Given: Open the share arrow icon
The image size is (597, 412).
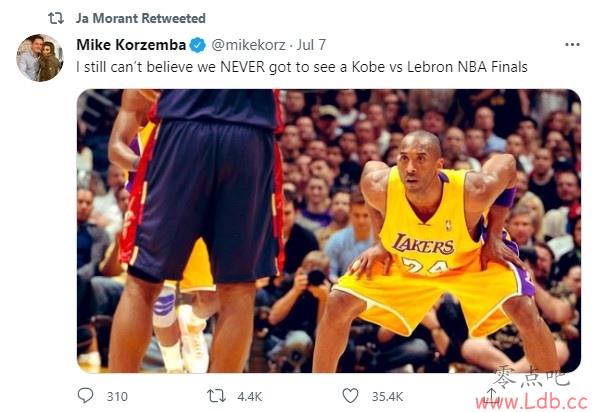Looking at the screenshot, I should [492, 396].
